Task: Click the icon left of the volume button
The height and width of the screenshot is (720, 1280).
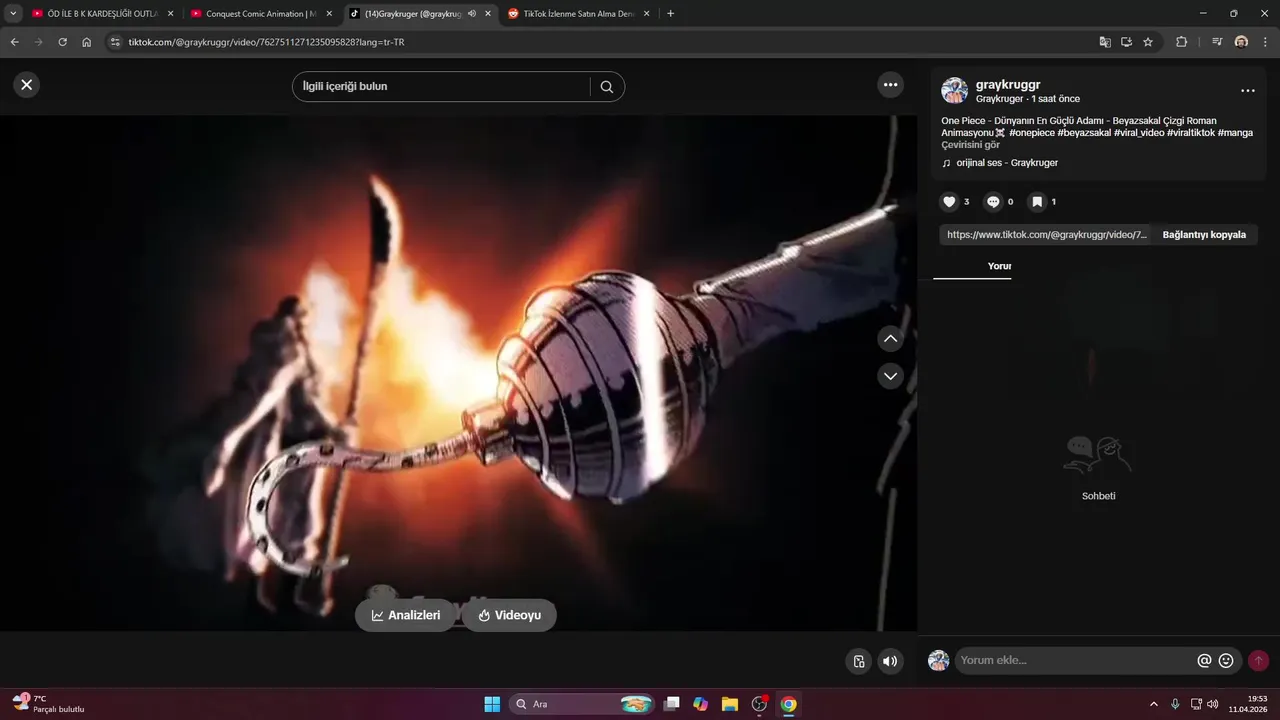Action: pyautogui.click(x=858, y=661)
